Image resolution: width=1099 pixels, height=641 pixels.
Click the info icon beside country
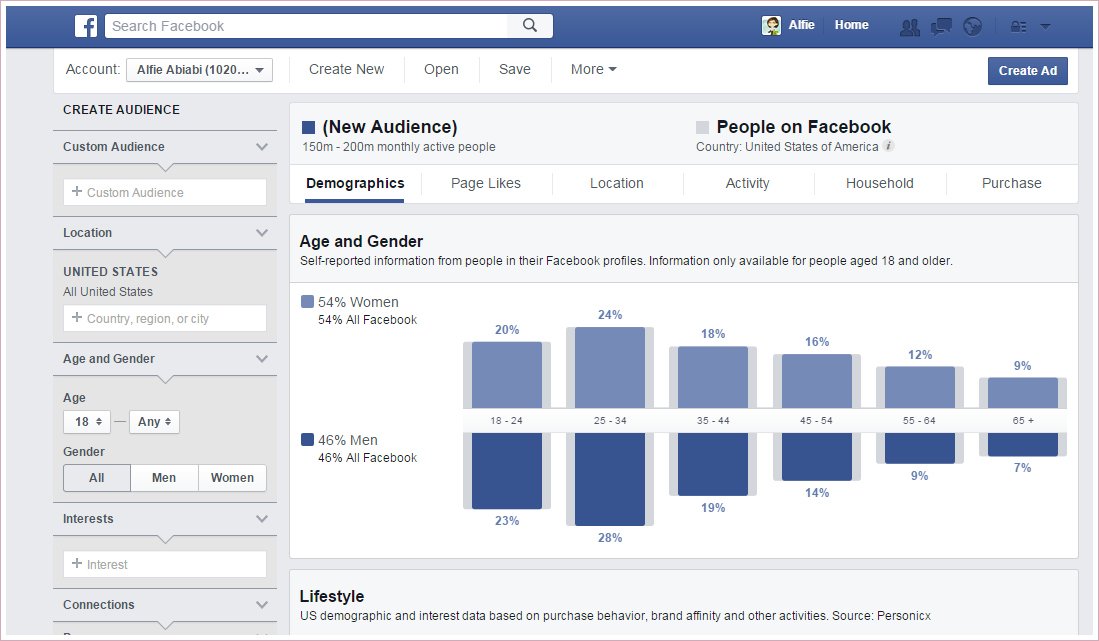[889, 146]
